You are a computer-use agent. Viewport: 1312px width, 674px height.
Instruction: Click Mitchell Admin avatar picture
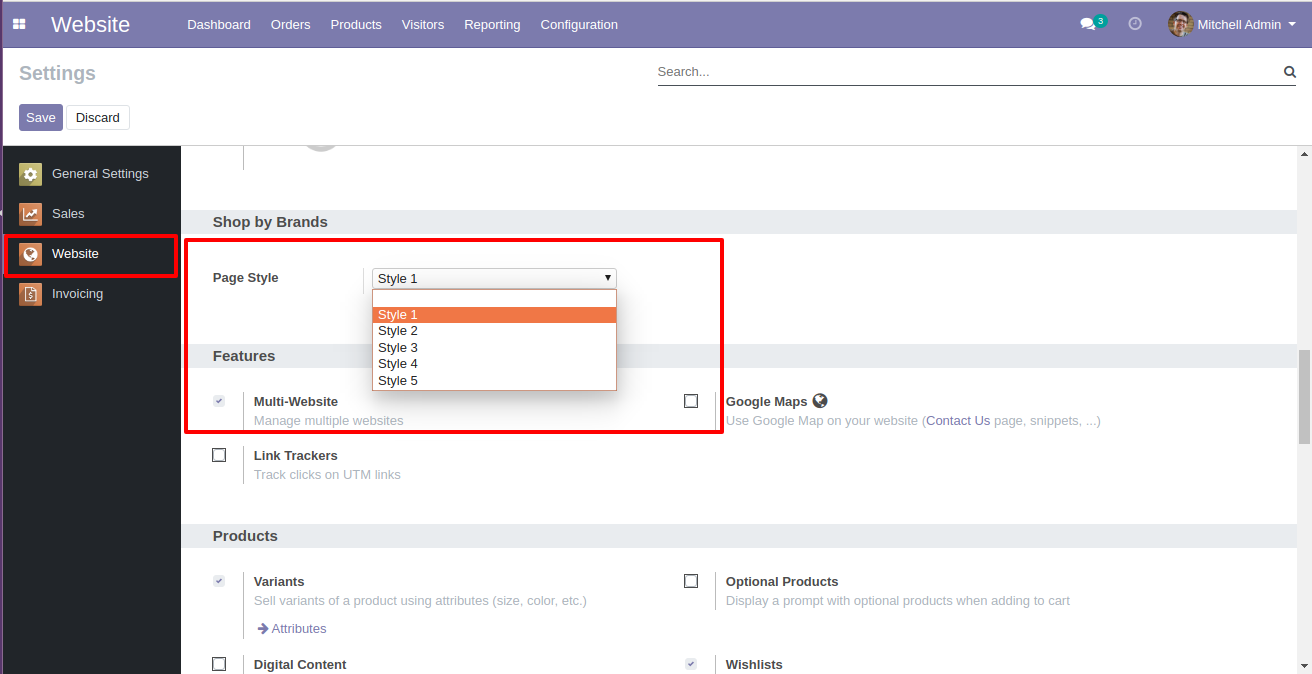[x=1180, y=24]
